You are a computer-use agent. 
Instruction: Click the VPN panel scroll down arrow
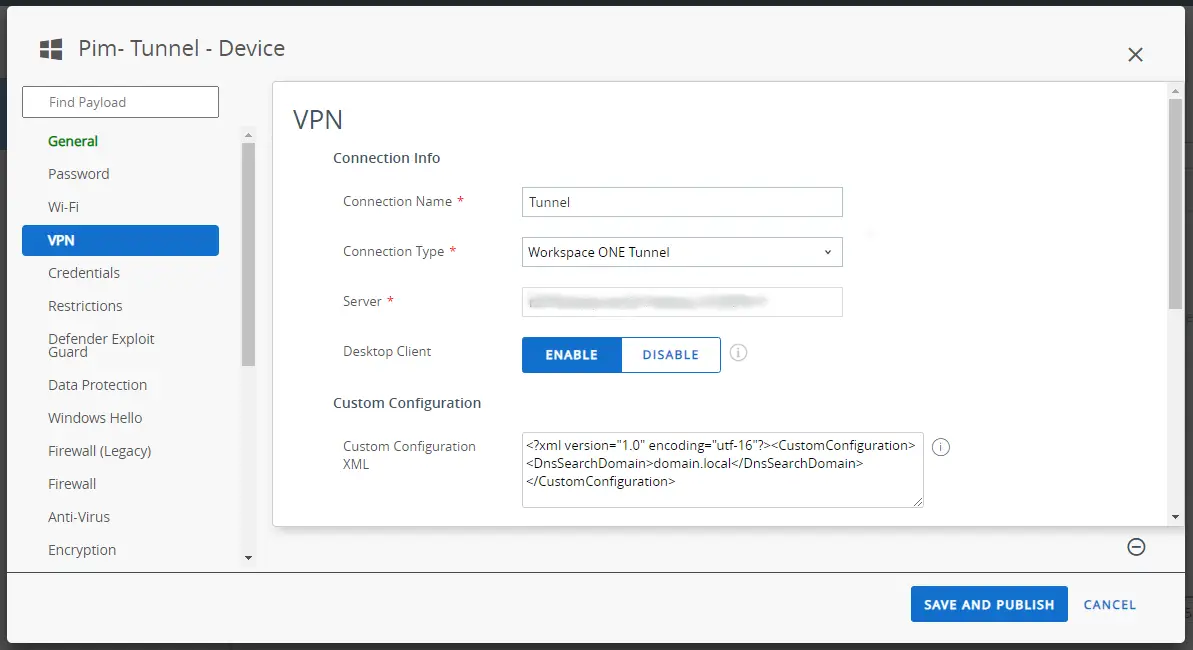(1176, 517)
